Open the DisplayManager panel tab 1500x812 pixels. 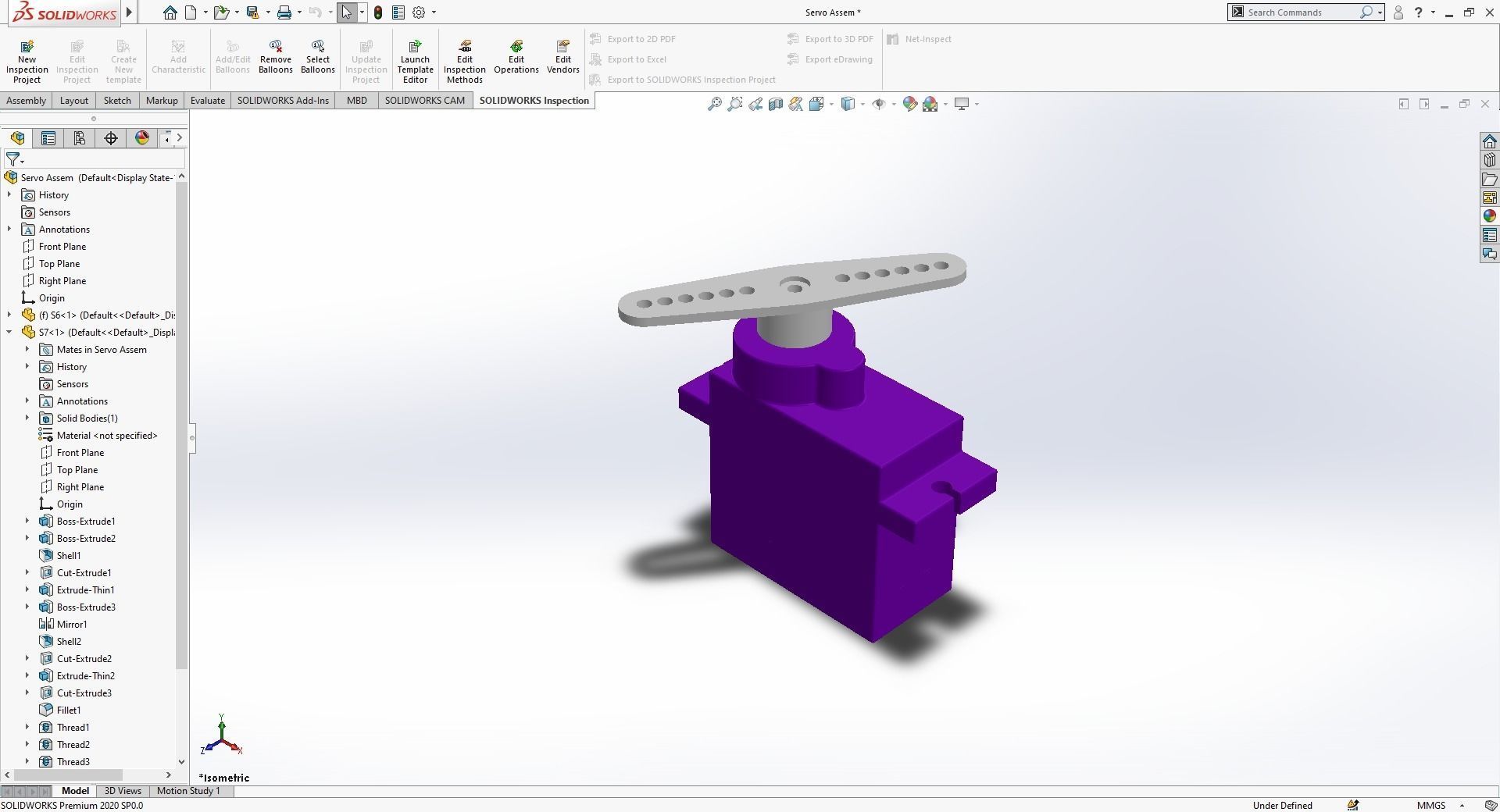click(x=141, y=138)
